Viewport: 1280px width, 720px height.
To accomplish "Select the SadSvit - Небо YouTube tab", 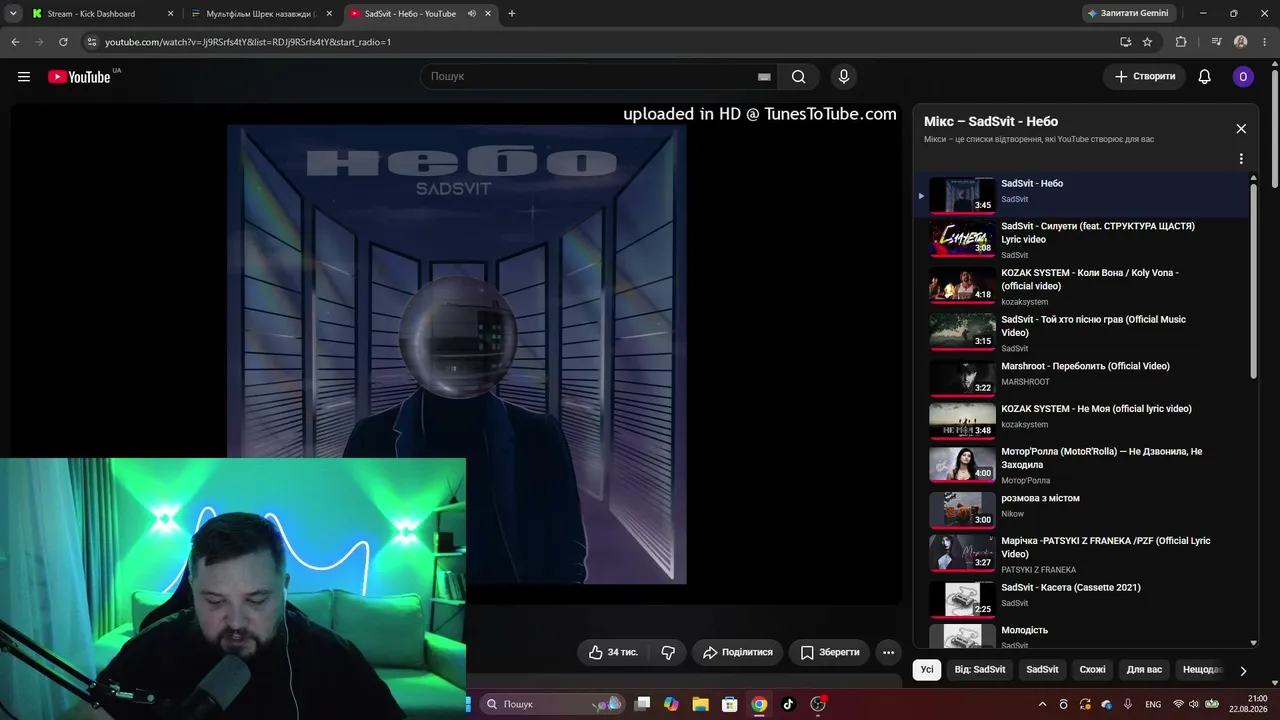I will (420, 14).
